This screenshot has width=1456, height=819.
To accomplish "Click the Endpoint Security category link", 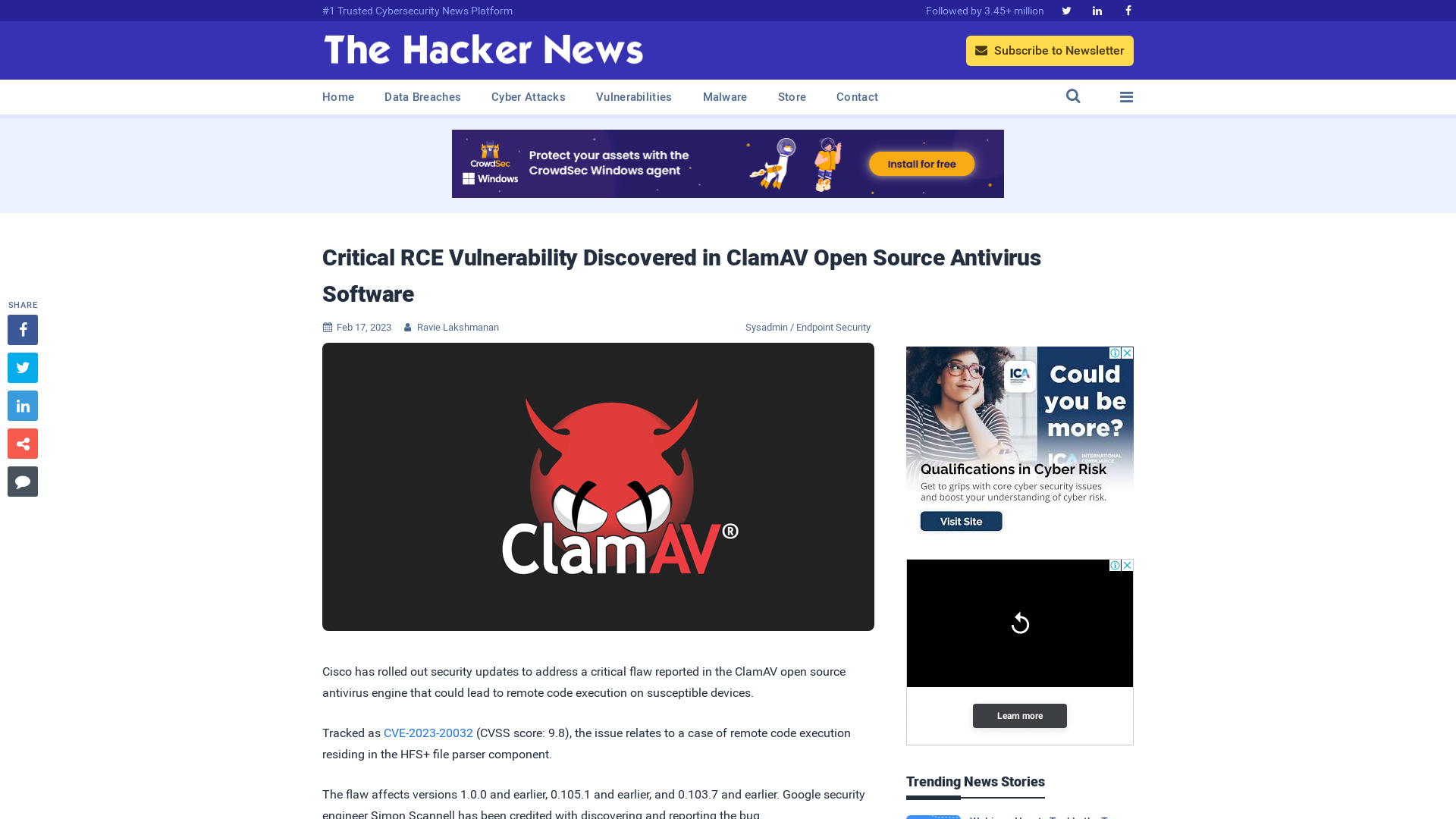I will [x=832, y=327].
